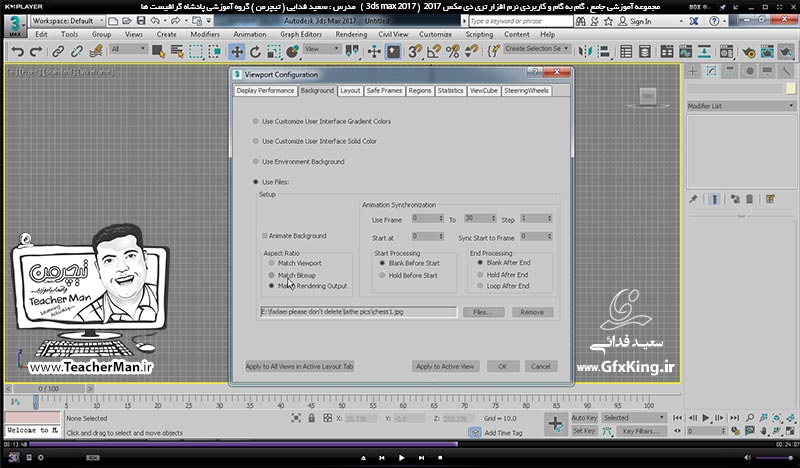Viewport: 800px width, 468px height.
Task: Select Match Bitmap aspect ratio
Action: (271, 275)
